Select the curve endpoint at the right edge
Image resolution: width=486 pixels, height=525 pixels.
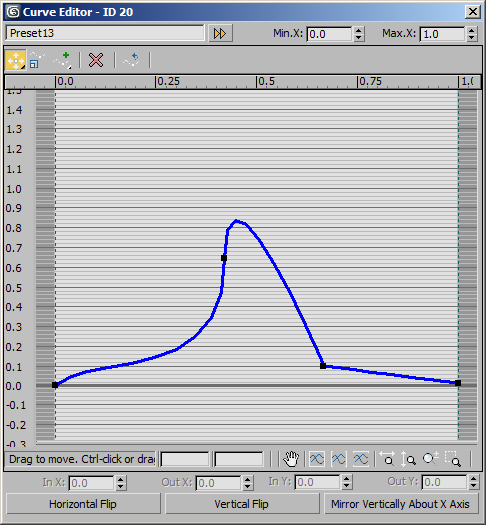click(x=458, y=383)
